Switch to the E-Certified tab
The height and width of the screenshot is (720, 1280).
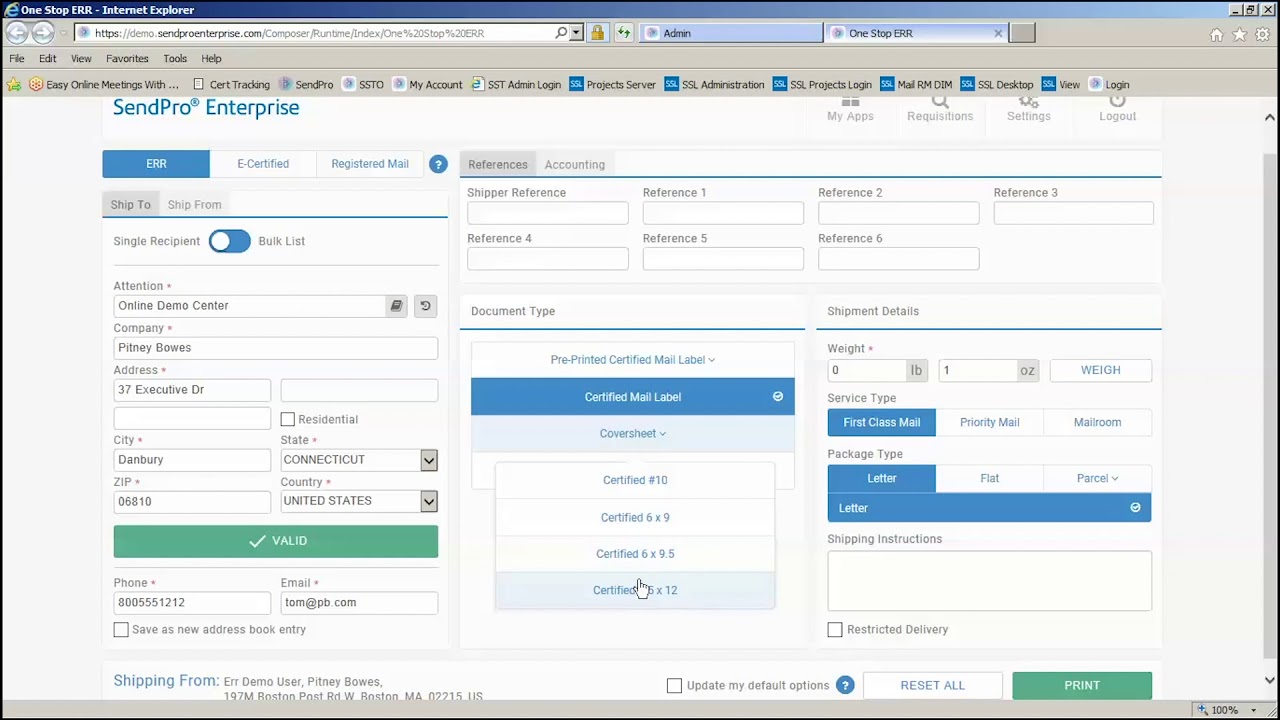(263, 164)
